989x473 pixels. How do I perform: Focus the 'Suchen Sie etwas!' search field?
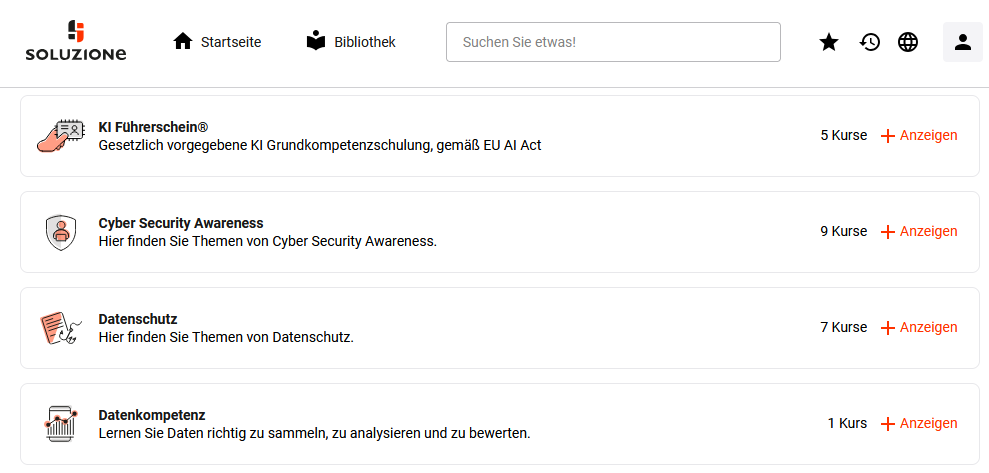(x=613, y=42)
